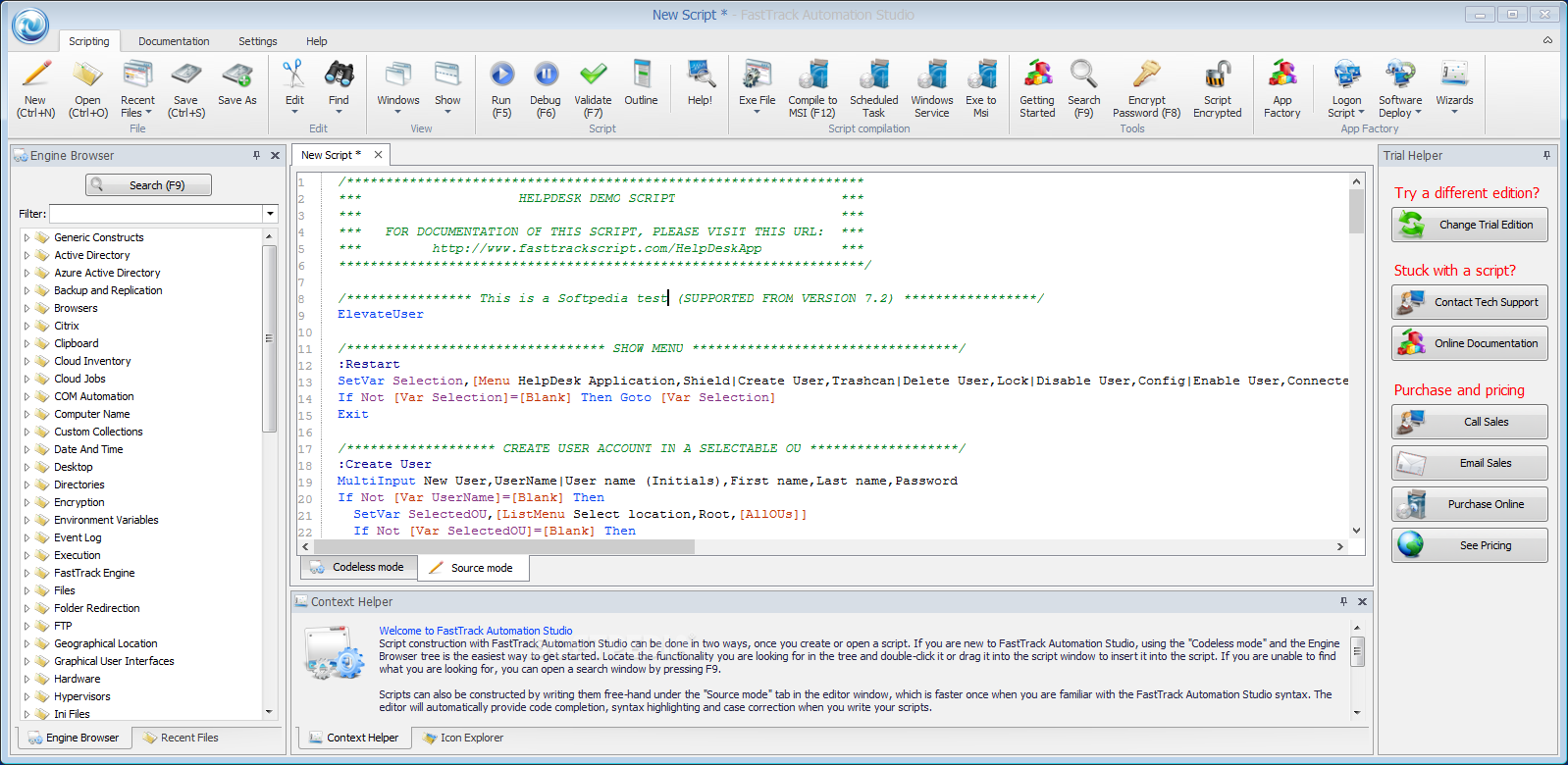Save the script using Save icon
The width and height of the screenshot is (1568, 765).
tap(186, 88)
